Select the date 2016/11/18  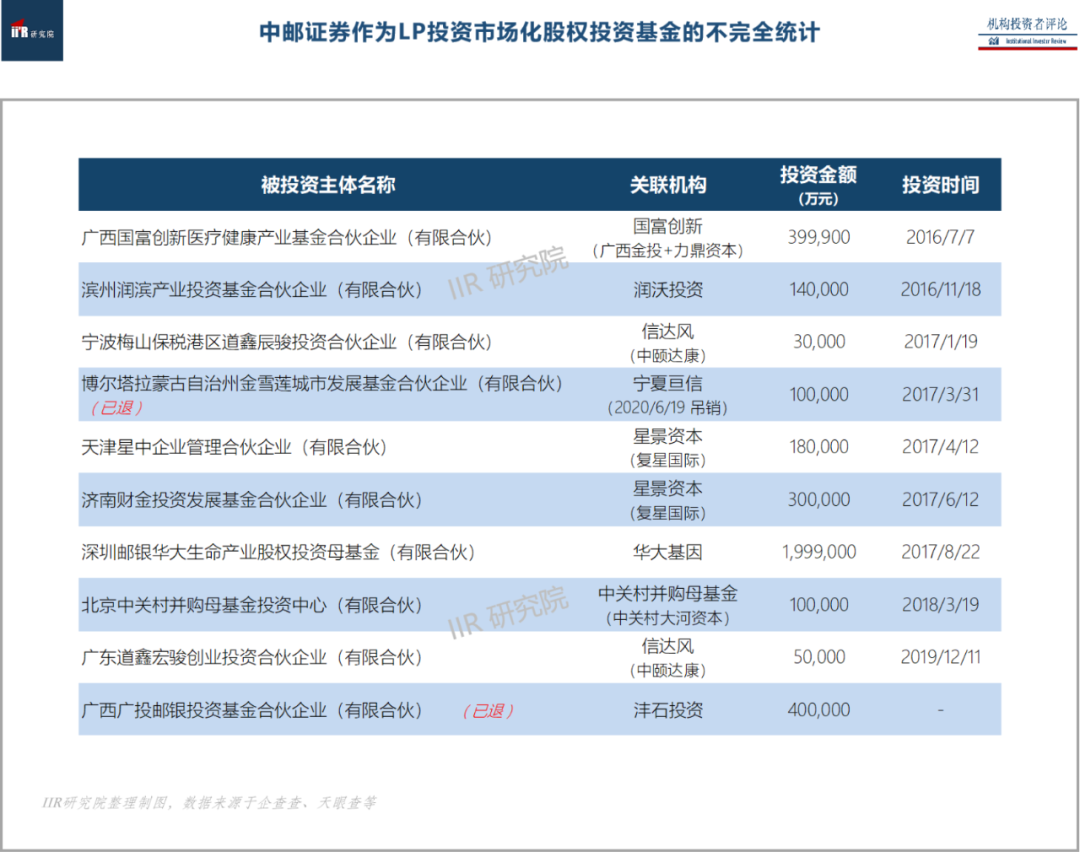[x=941, y=289]
